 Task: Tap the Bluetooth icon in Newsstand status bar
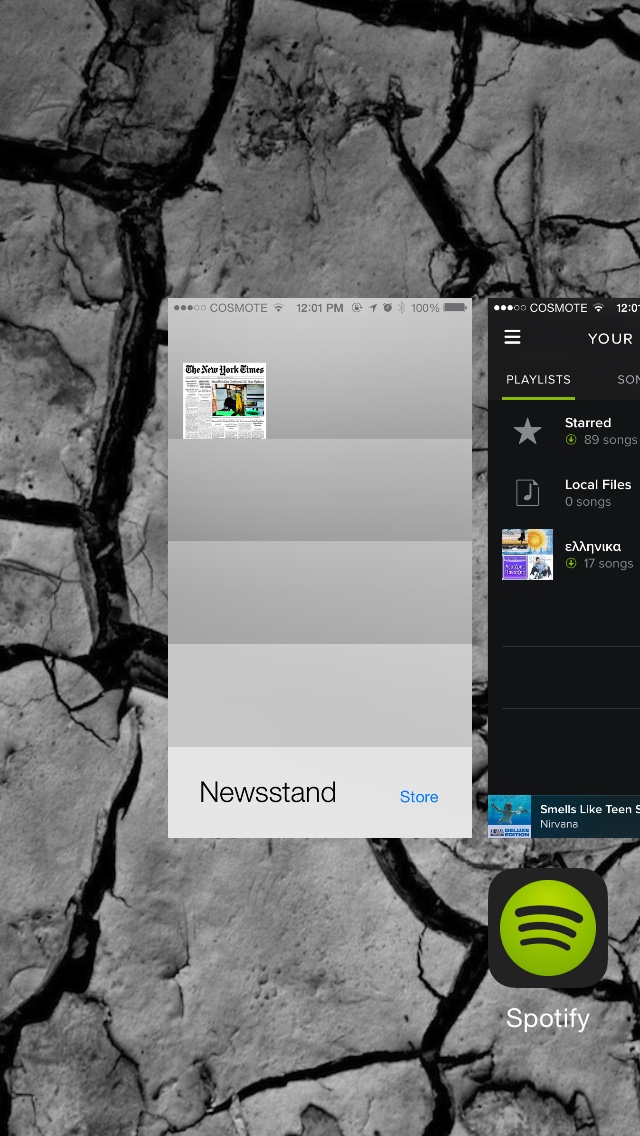tap(401, 308)
